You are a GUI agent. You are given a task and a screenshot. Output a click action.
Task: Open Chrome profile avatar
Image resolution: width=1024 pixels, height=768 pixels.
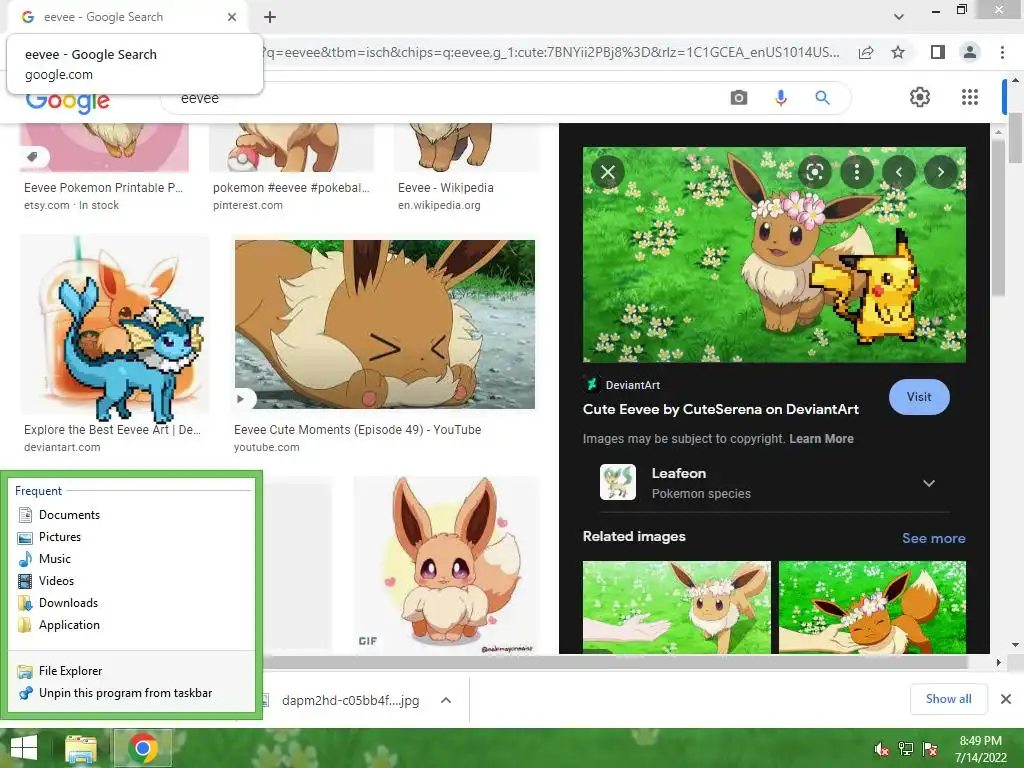[x=970, y=52]
